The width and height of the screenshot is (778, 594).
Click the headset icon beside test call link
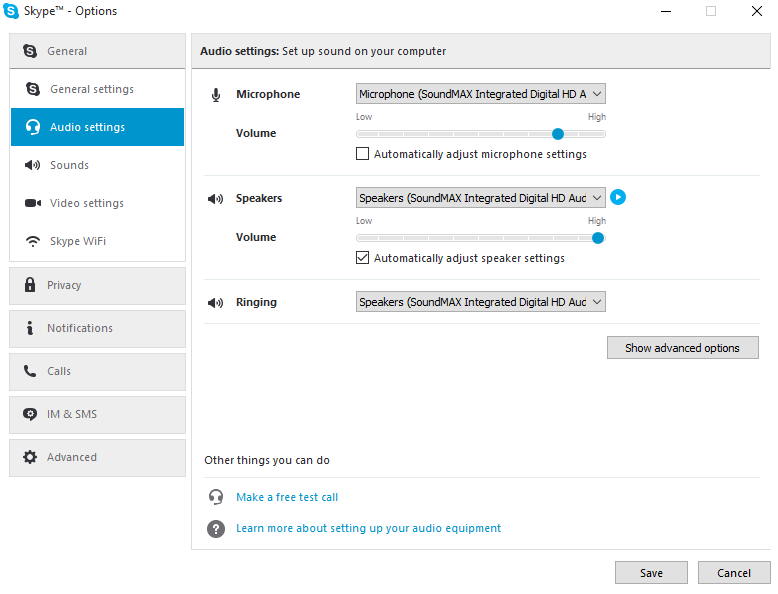pyautogui.click(x=216, y=497)
